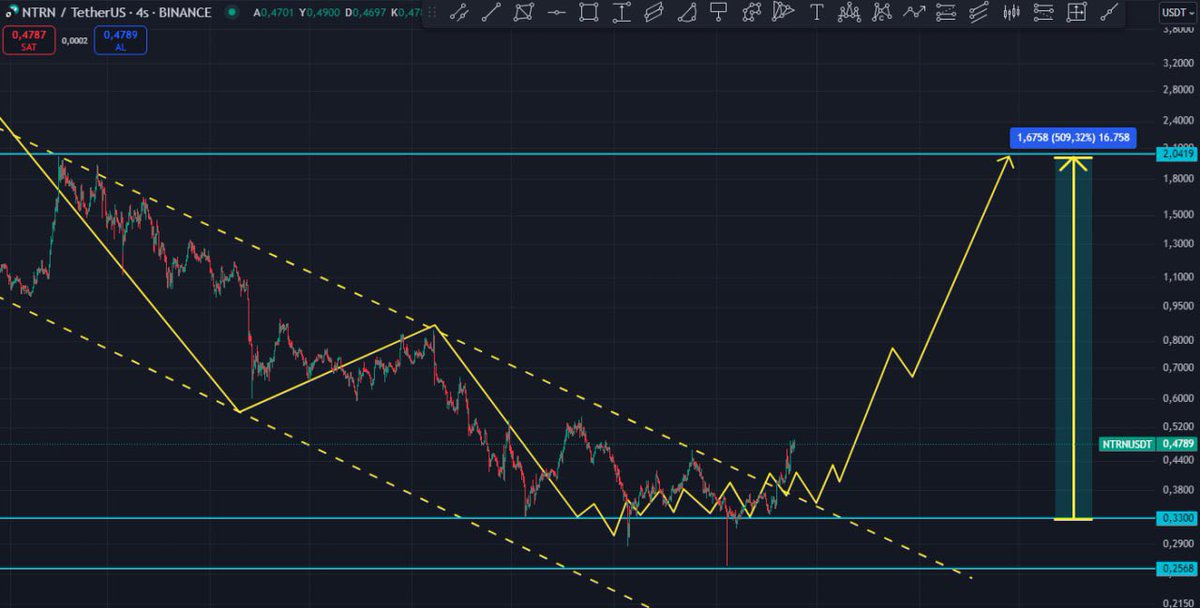Viewport: 1200px width, 608px height.
Task: Click the 0,3300 support line label
Action: coord(1176,518)
